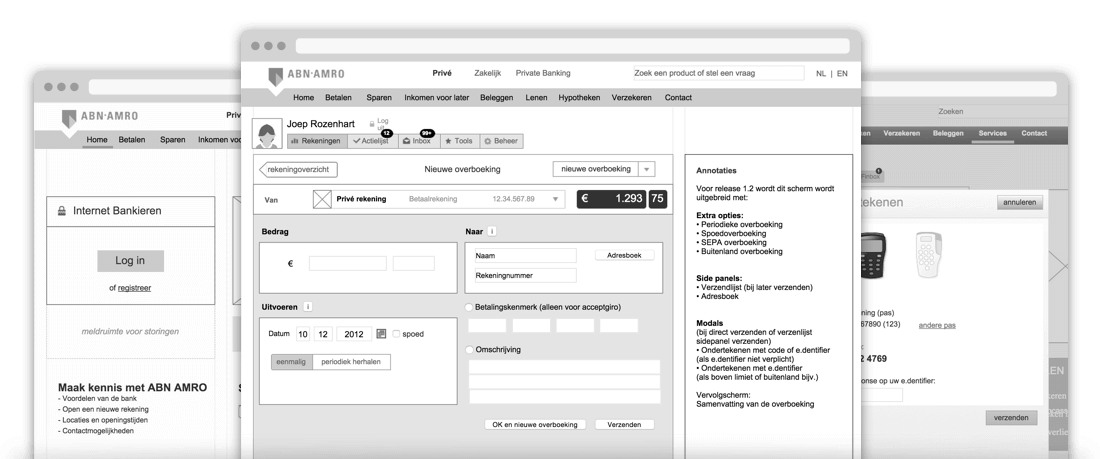1100x459 pixels.
Task: Click Joep Rozenhart's profile avatar
Action: coord(267,134)
